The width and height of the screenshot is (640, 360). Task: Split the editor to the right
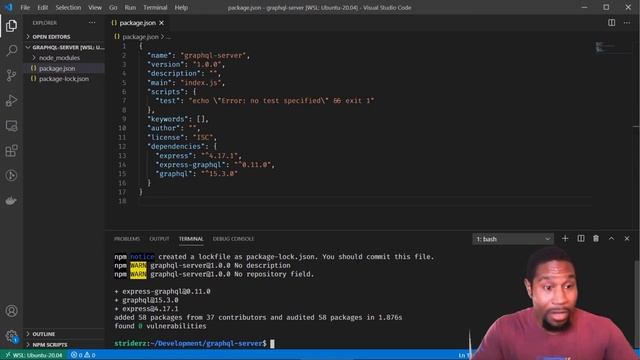point(611,23)
